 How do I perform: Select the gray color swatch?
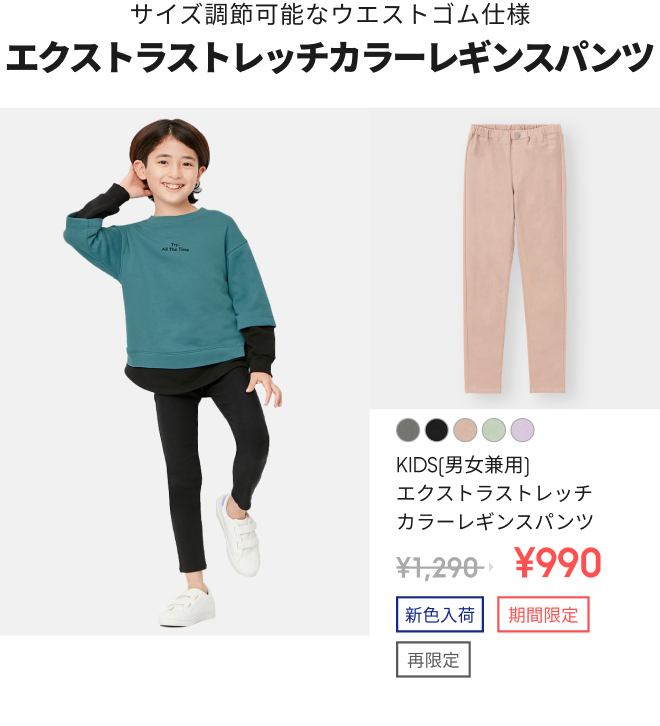pyautogui.click(x=408, y=430)
